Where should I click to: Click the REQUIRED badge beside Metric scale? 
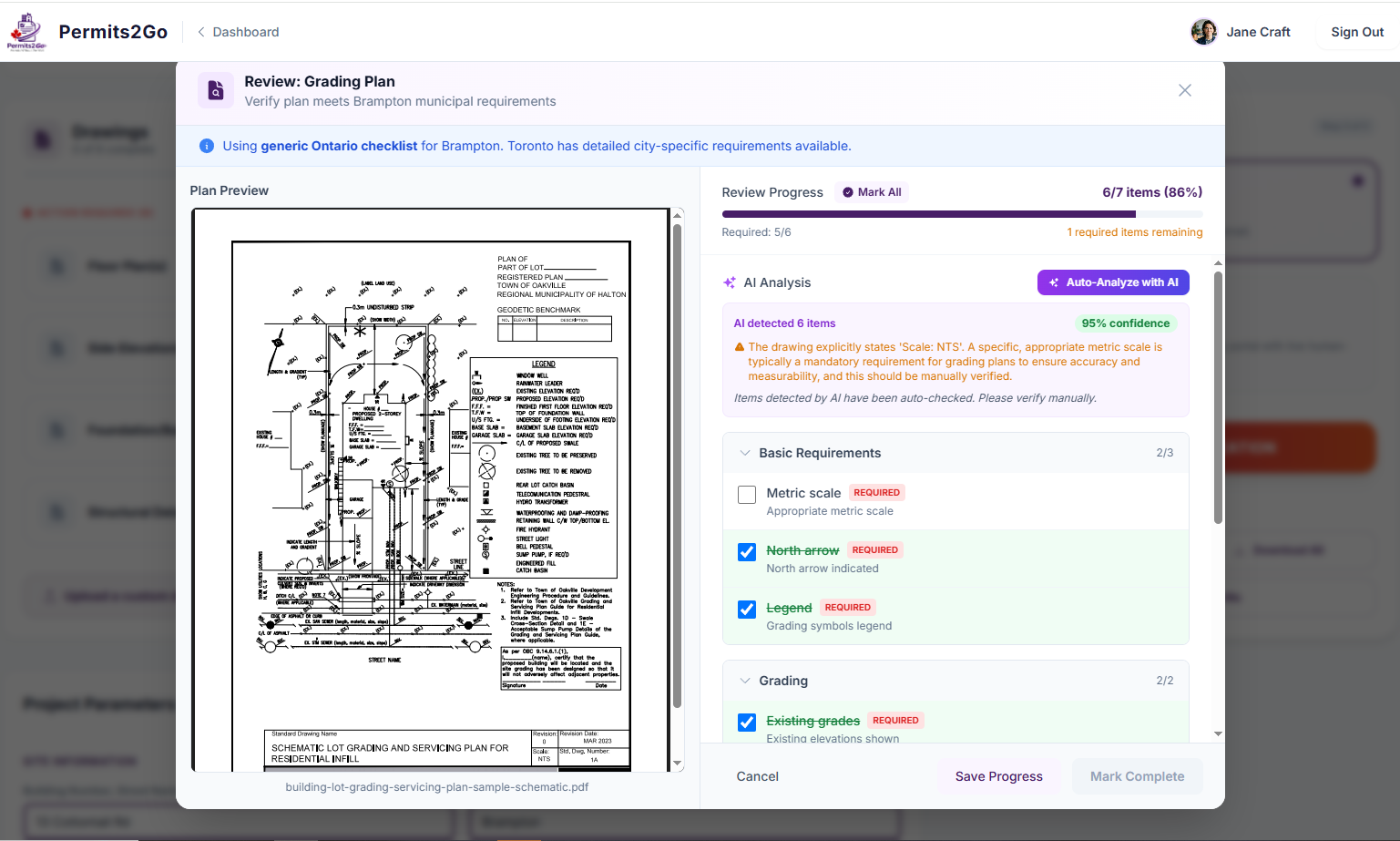click(876, 493)
